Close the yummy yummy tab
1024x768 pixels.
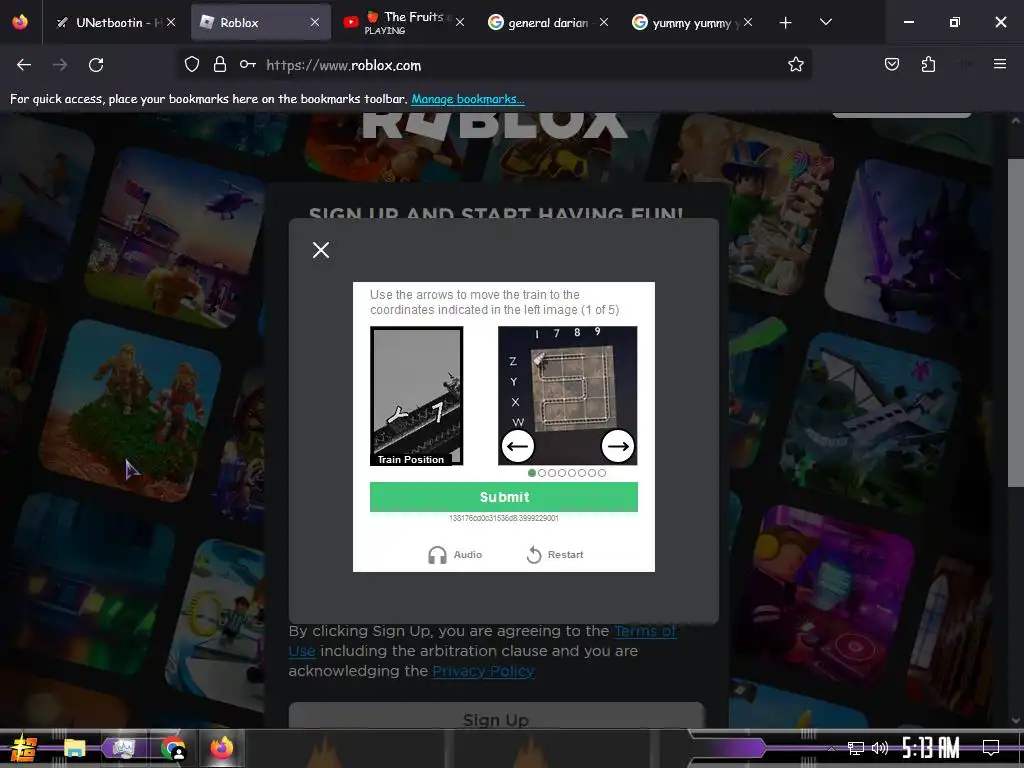[x=748, y=23]
